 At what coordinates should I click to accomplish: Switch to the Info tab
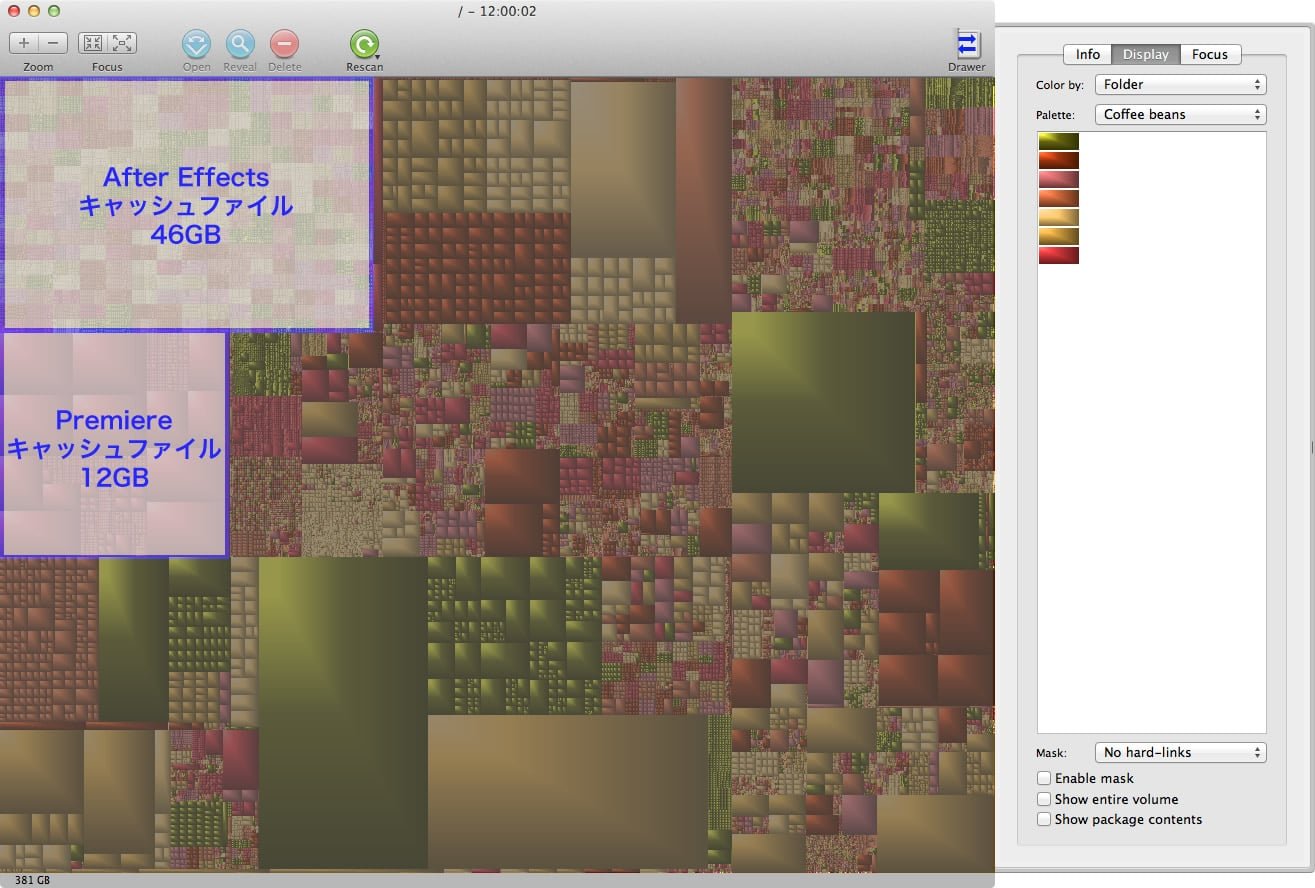pyautogui.click(x=1087, y=54)
